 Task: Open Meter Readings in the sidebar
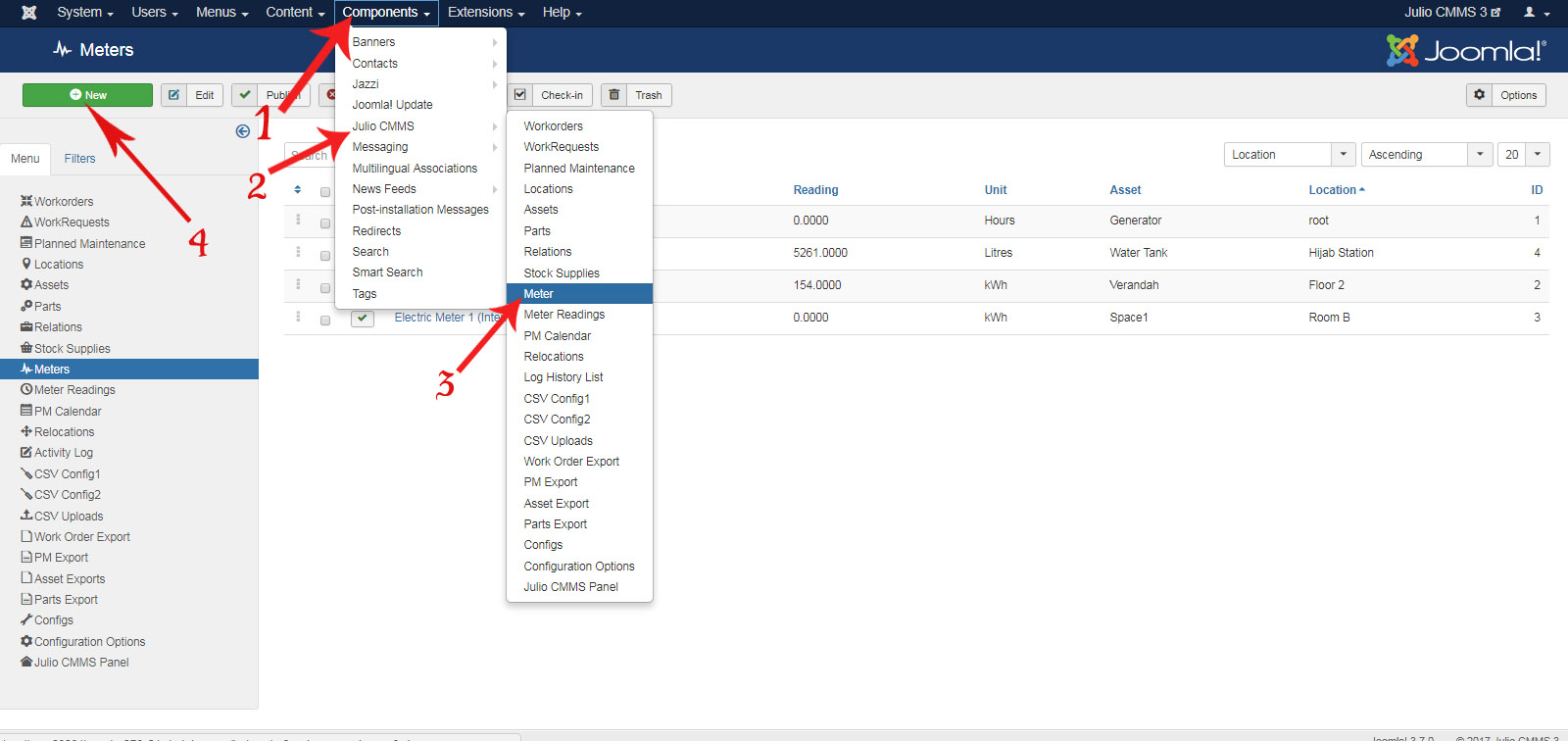tap(68, 390)
